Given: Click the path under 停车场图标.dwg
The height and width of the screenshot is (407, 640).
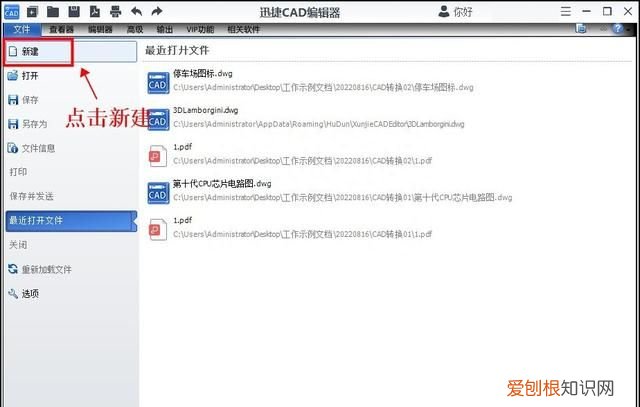Looking at the screenshot, I should [323, 87].
